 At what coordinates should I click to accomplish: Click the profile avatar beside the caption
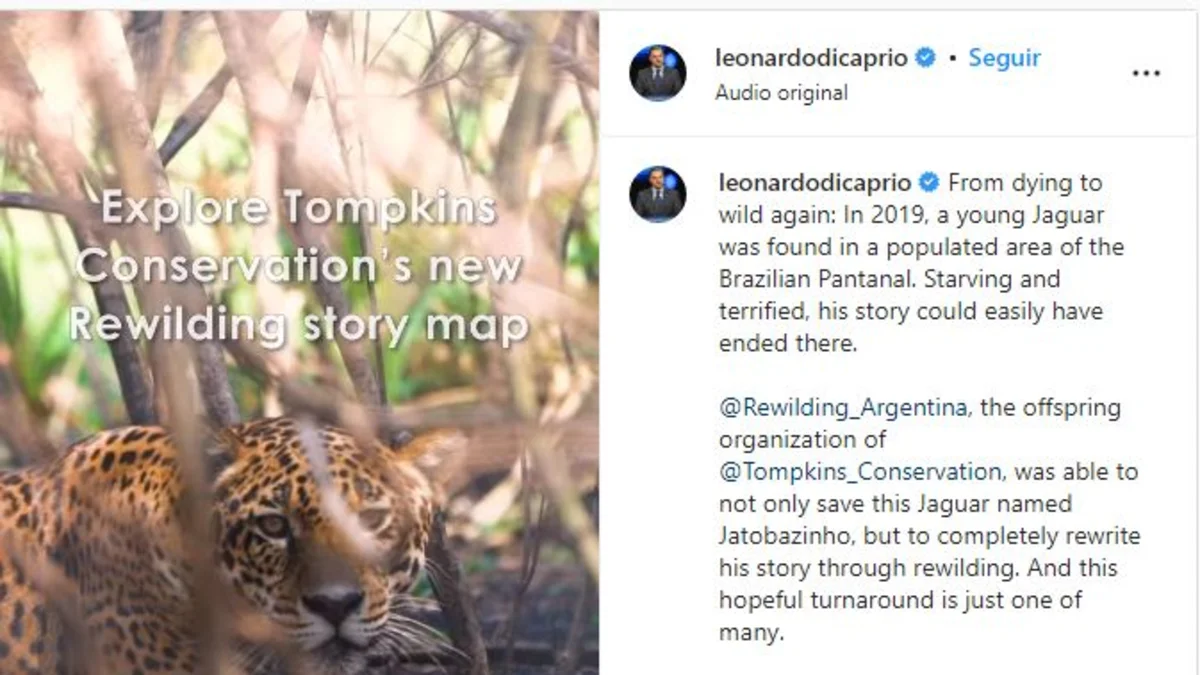(658, 194)
